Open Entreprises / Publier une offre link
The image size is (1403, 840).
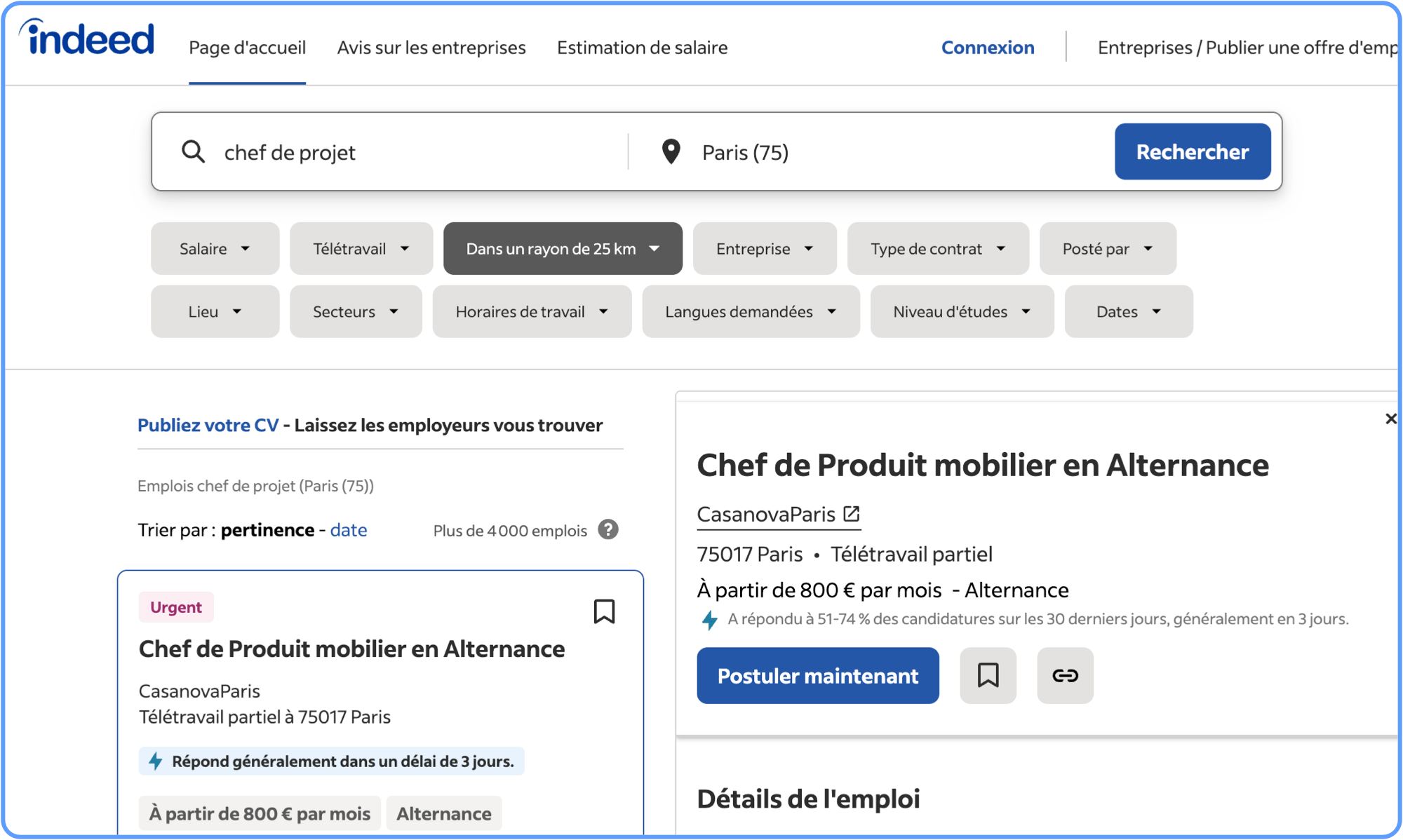coord(1247,48)
